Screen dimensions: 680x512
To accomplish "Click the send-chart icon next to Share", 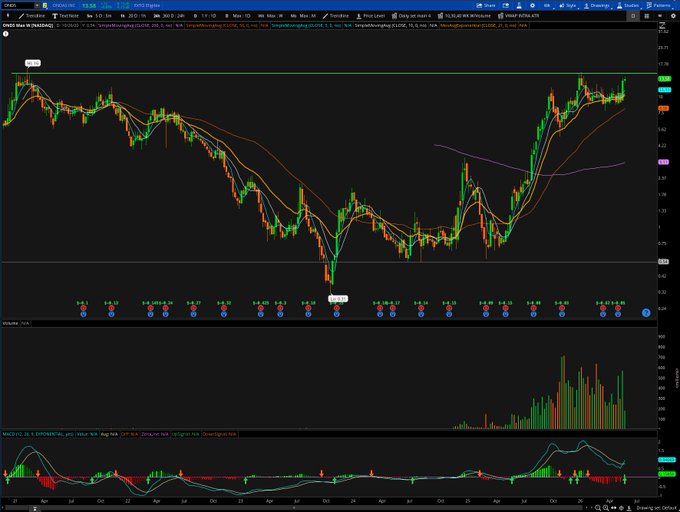I will (506, 6).
